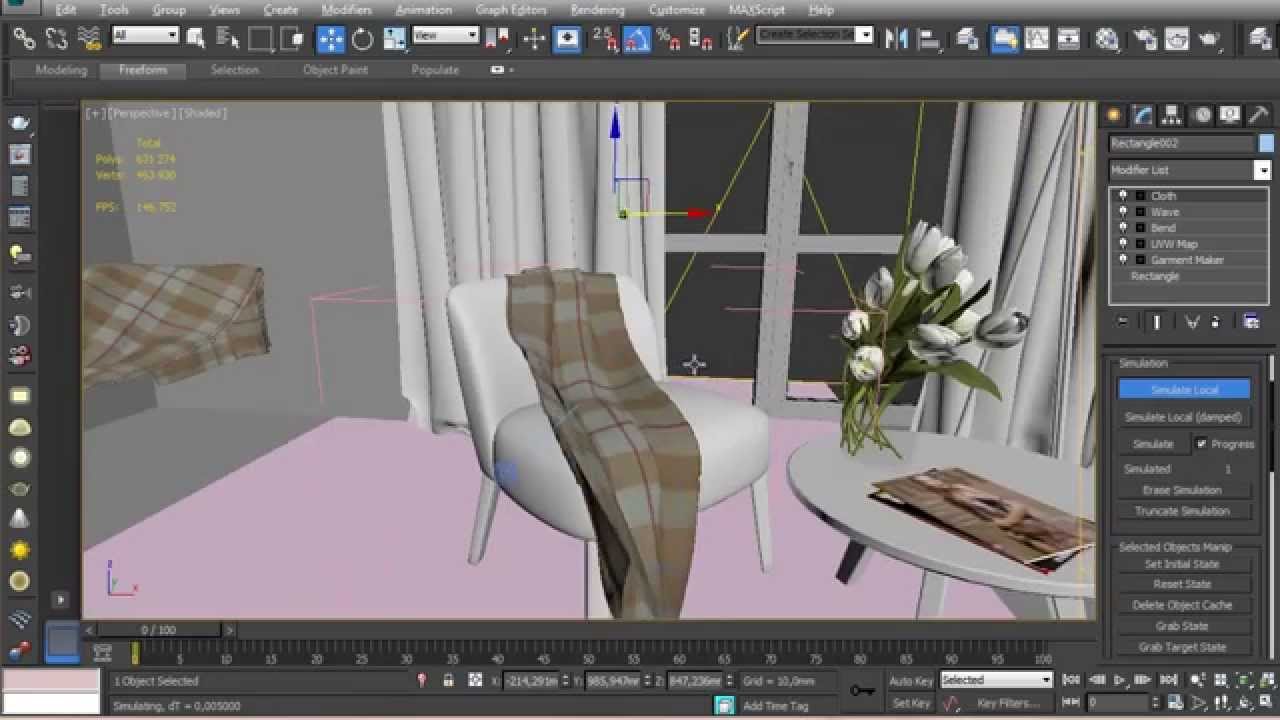Toggle the UVW Map modifier lightbulb
This screenshot has height=720, width=1280.
pos(1123,244)
